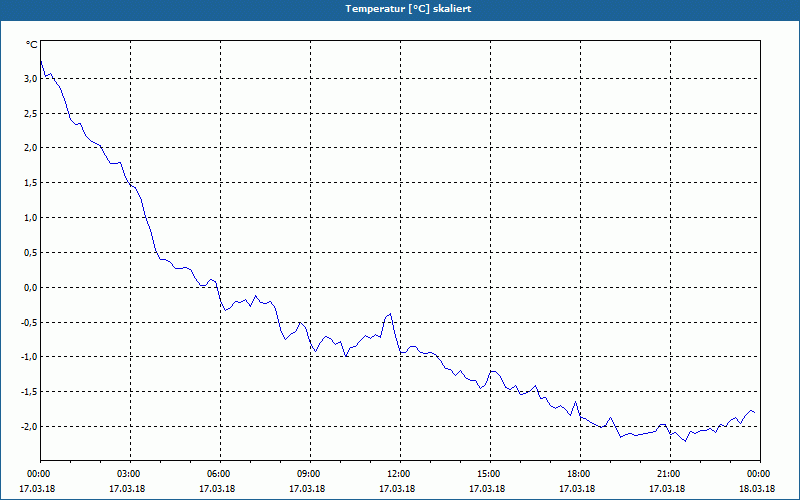Image resolution: width=800 pixels, height=500 pixels.
Task: Click the 17.03.18 date under 03:00
Action: pyautogui.click(x=127, y=489)
